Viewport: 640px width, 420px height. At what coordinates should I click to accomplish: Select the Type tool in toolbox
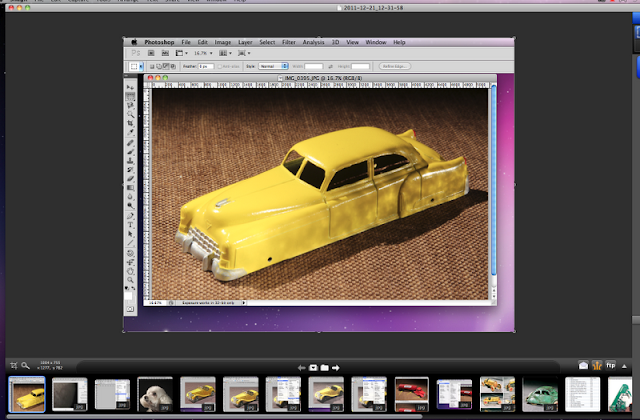tap(130, 225)
